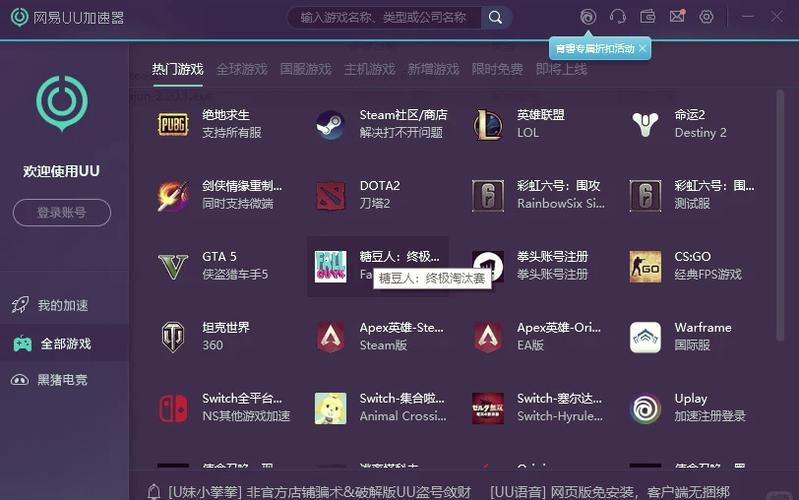Switch to the 即将上线 tab
Screen dimensions: 799x500
click(562, 69)
